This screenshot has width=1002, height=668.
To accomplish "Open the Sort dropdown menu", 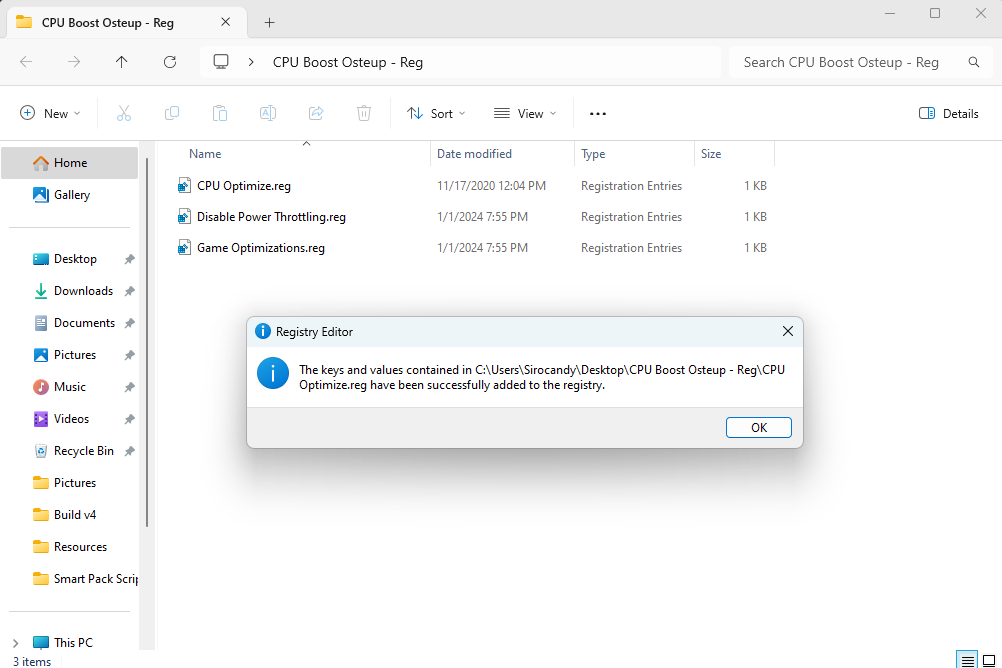I will coord(436,114).
